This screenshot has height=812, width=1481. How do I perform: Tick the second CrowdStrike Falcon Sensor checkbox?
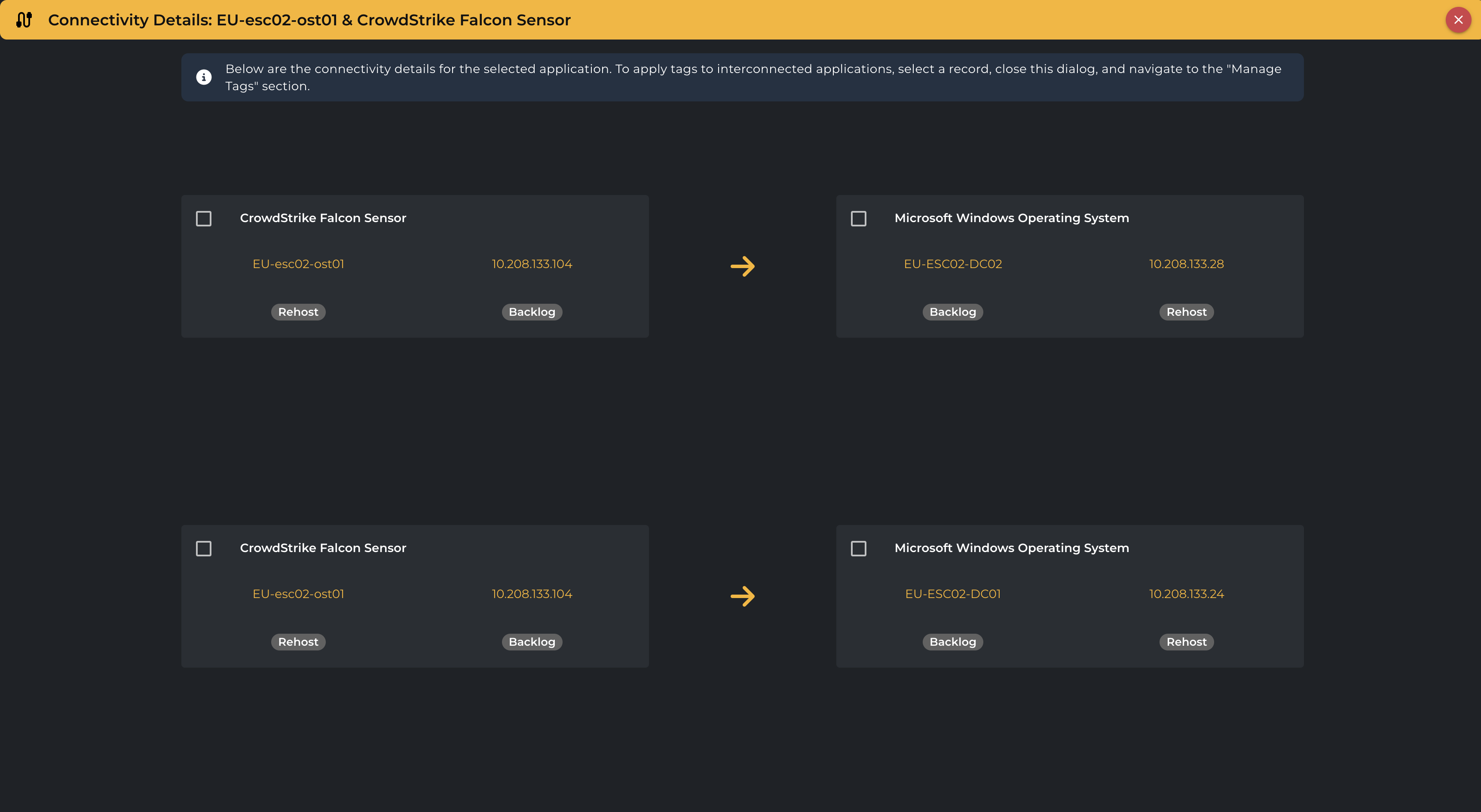(x=204, y=548)
